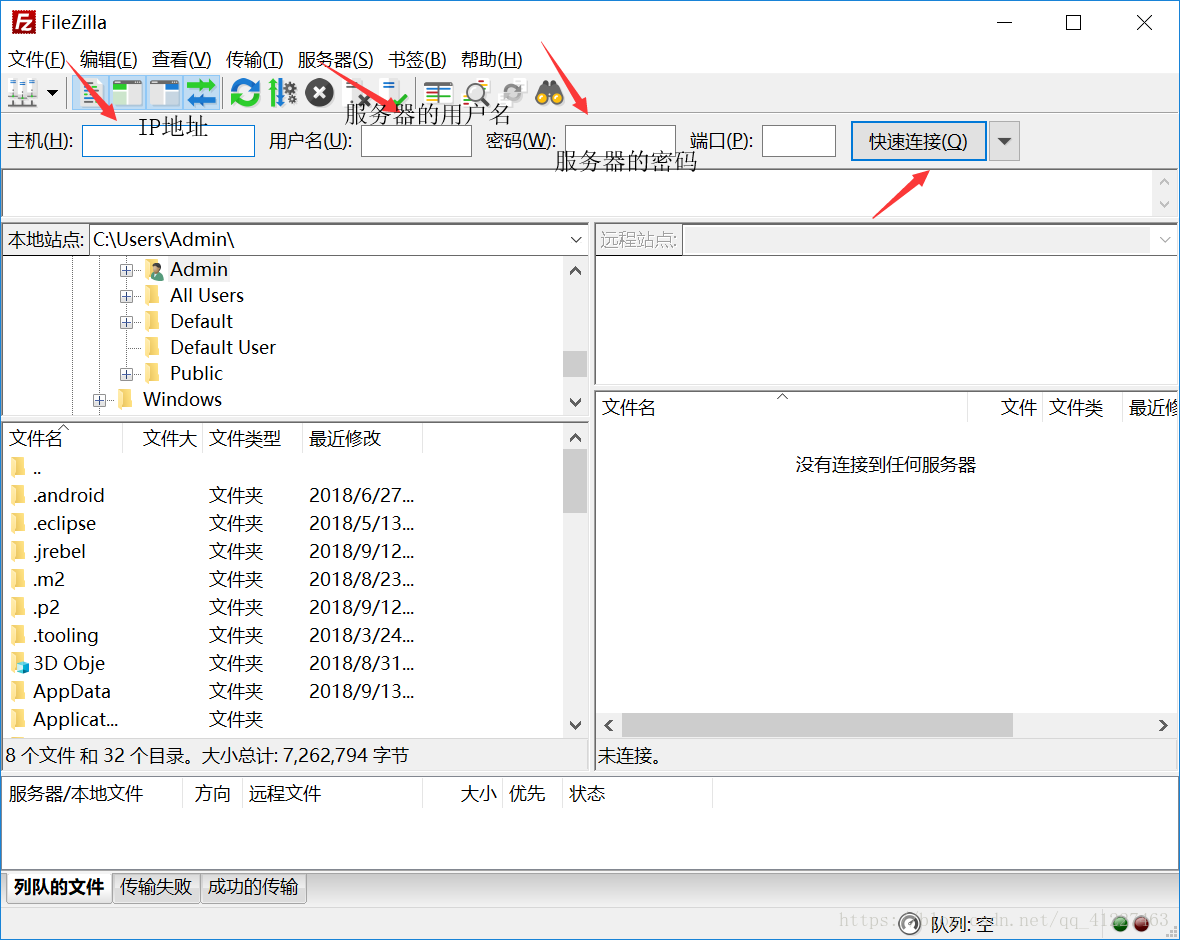Open the 编辑(E) menu
This screenshot has width=1180, height=940.
(x=108, y=59)
